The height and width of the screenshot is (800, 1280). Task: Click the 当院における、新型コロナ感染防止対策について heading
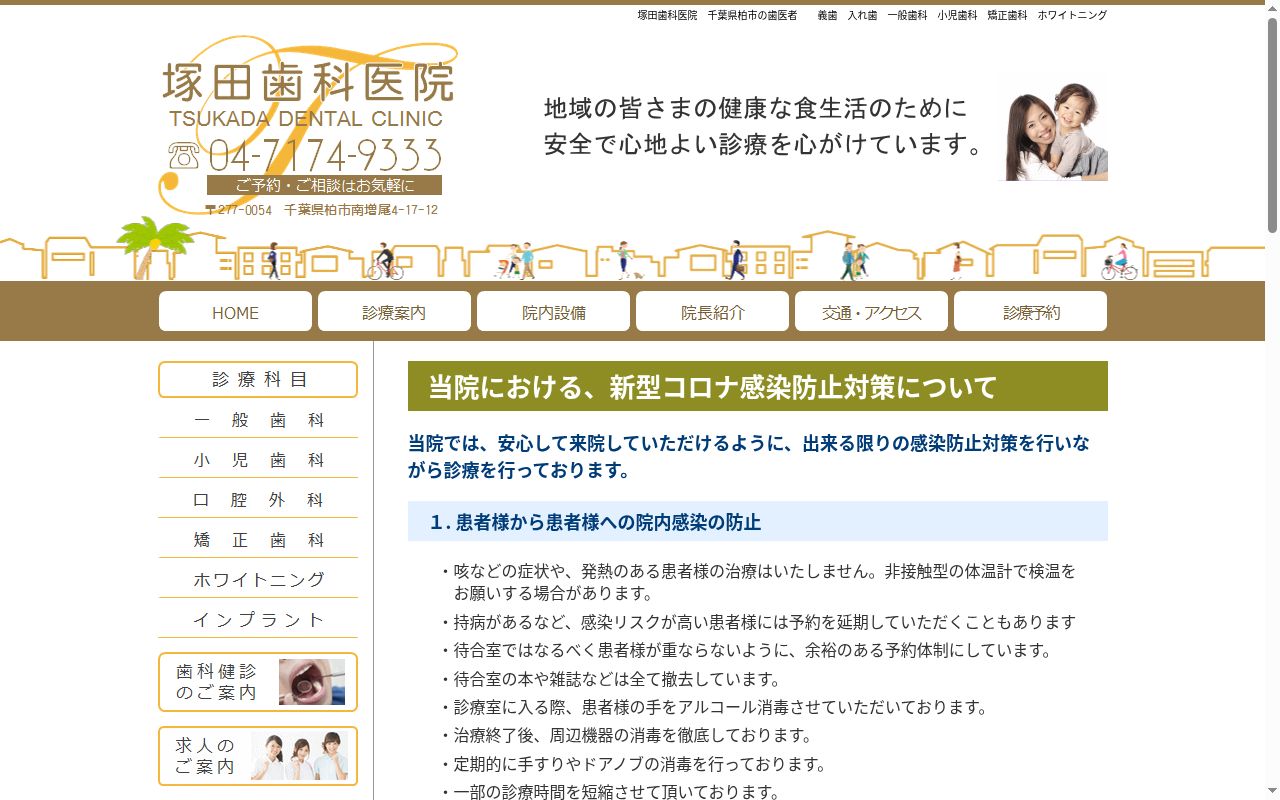pos(758,386)
